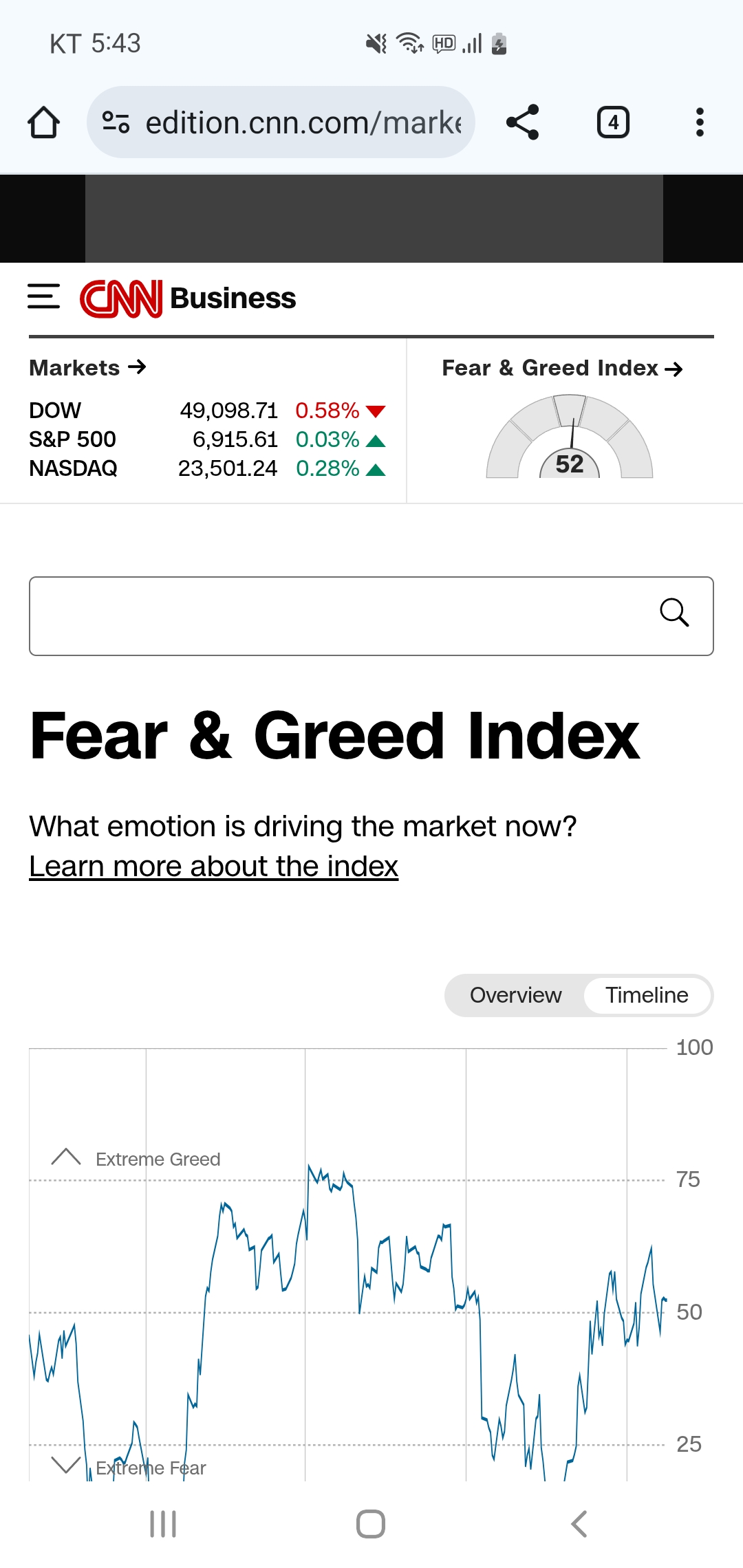
Task: Select the DOW market row
Action: (x=206, y=411)
